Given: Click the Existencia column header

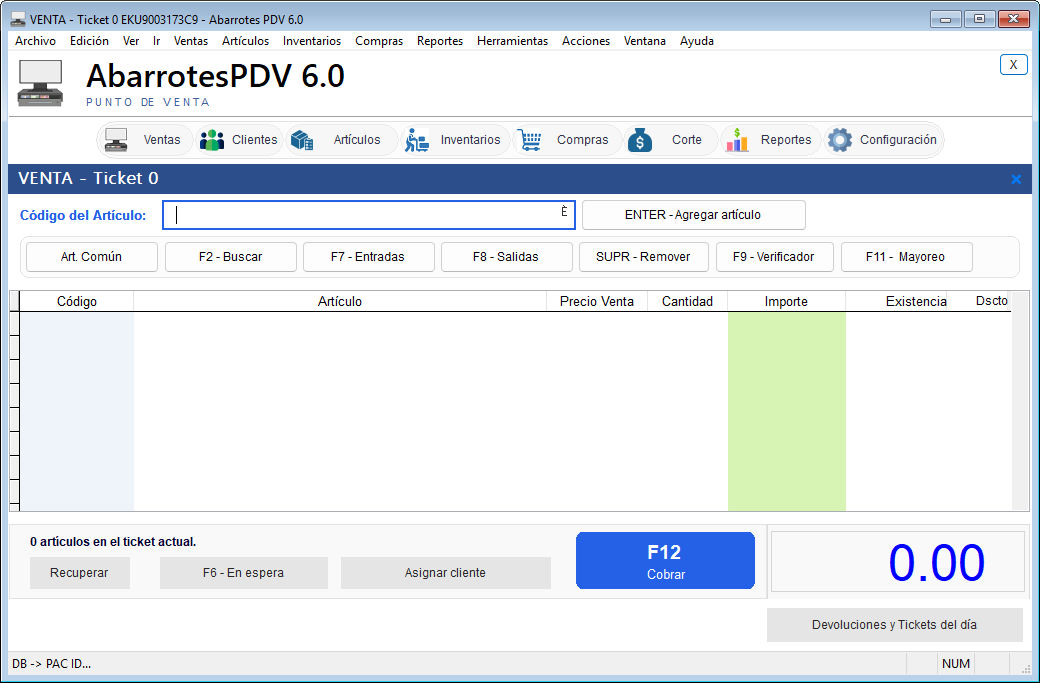Looking at the screenshot, I should tap(896, 302).
